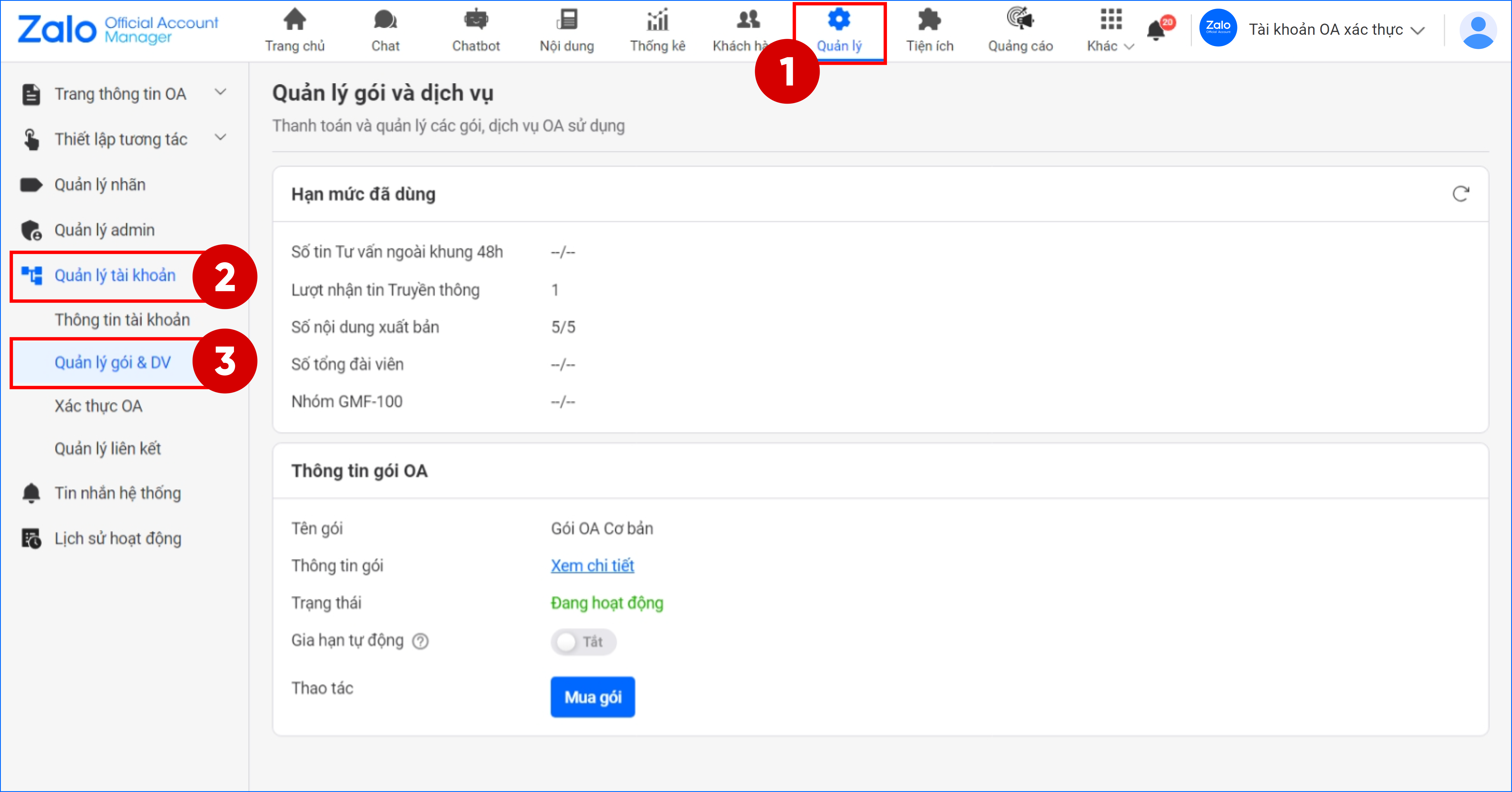The width and height of the screenshot is (1512, 792).
Task: Open the Thống kê chart icon
Action: [657, 19]
